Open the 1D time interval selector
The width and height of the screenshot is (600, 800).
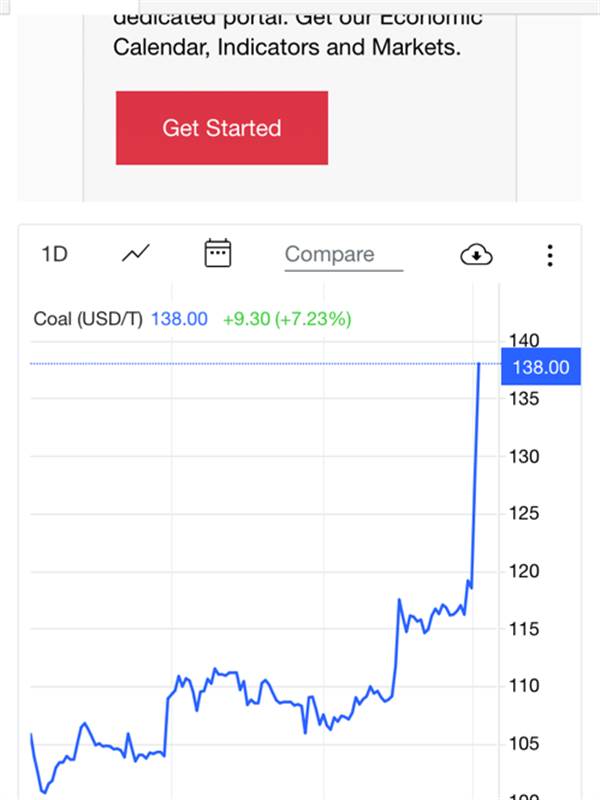(54, 254)
